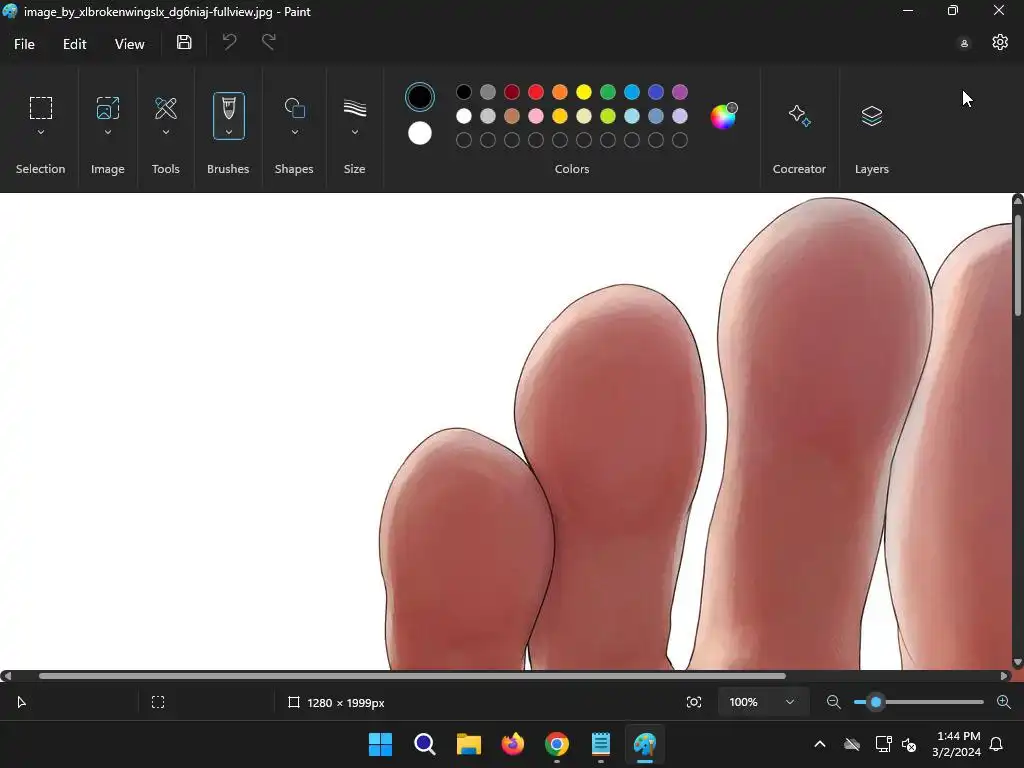This screenshot has height=768, width=1024.
Task: Open the Layers panel
Action: click(872, 116)
